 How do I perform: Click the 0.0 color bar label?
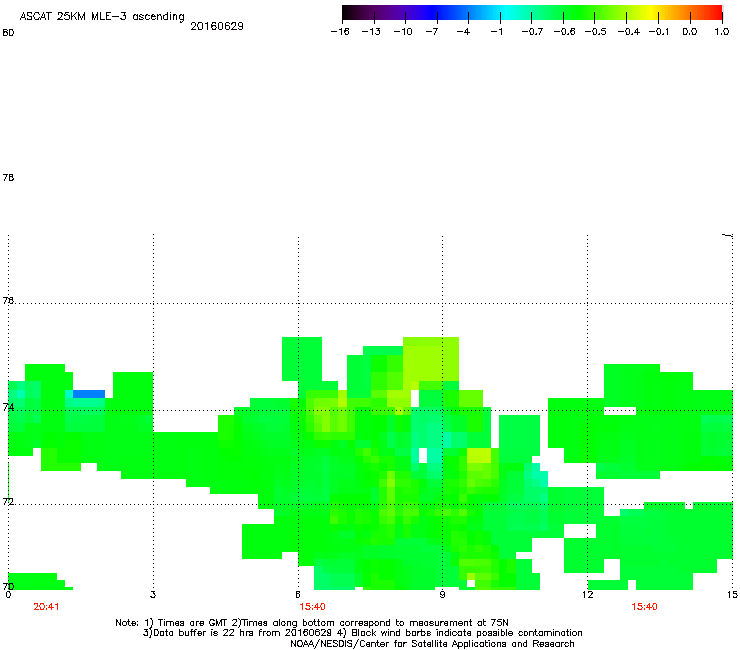(690, 32)
